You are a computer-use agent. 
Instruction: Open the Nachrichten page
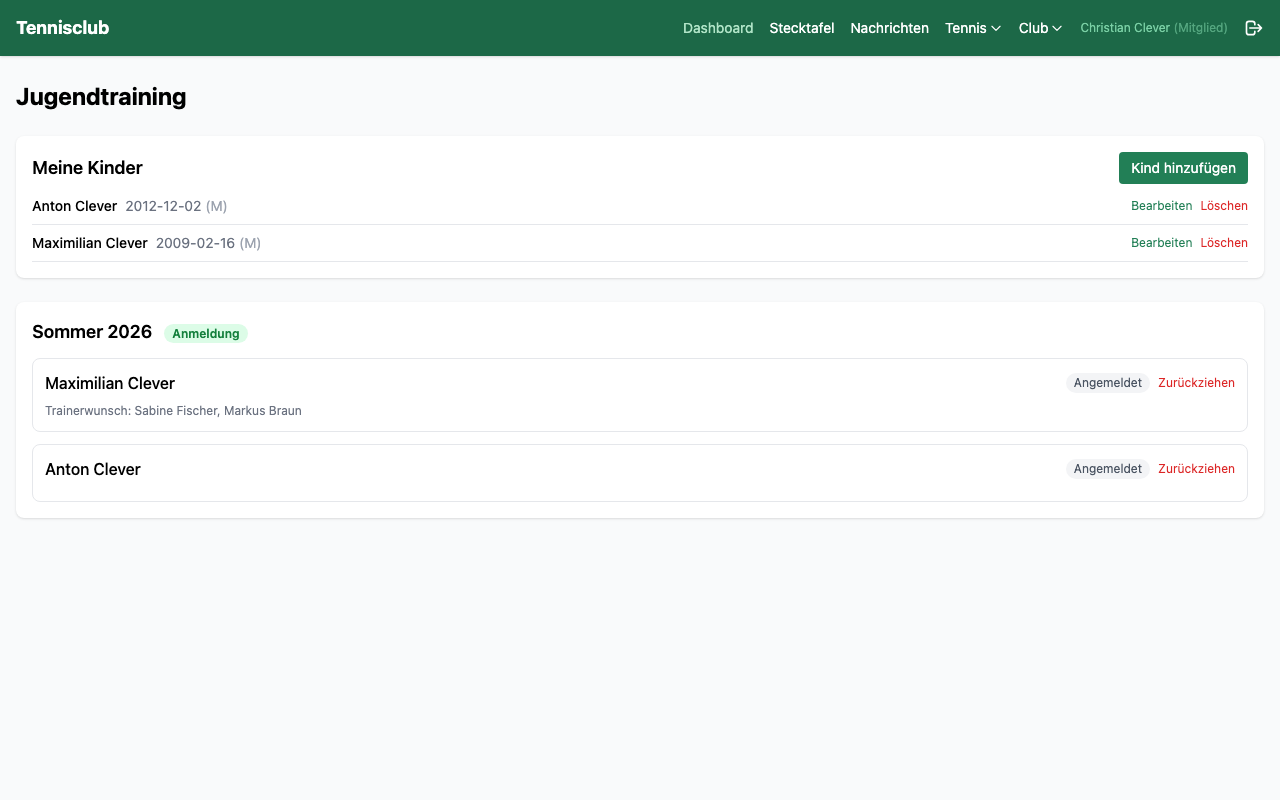(x=889, y=28)
